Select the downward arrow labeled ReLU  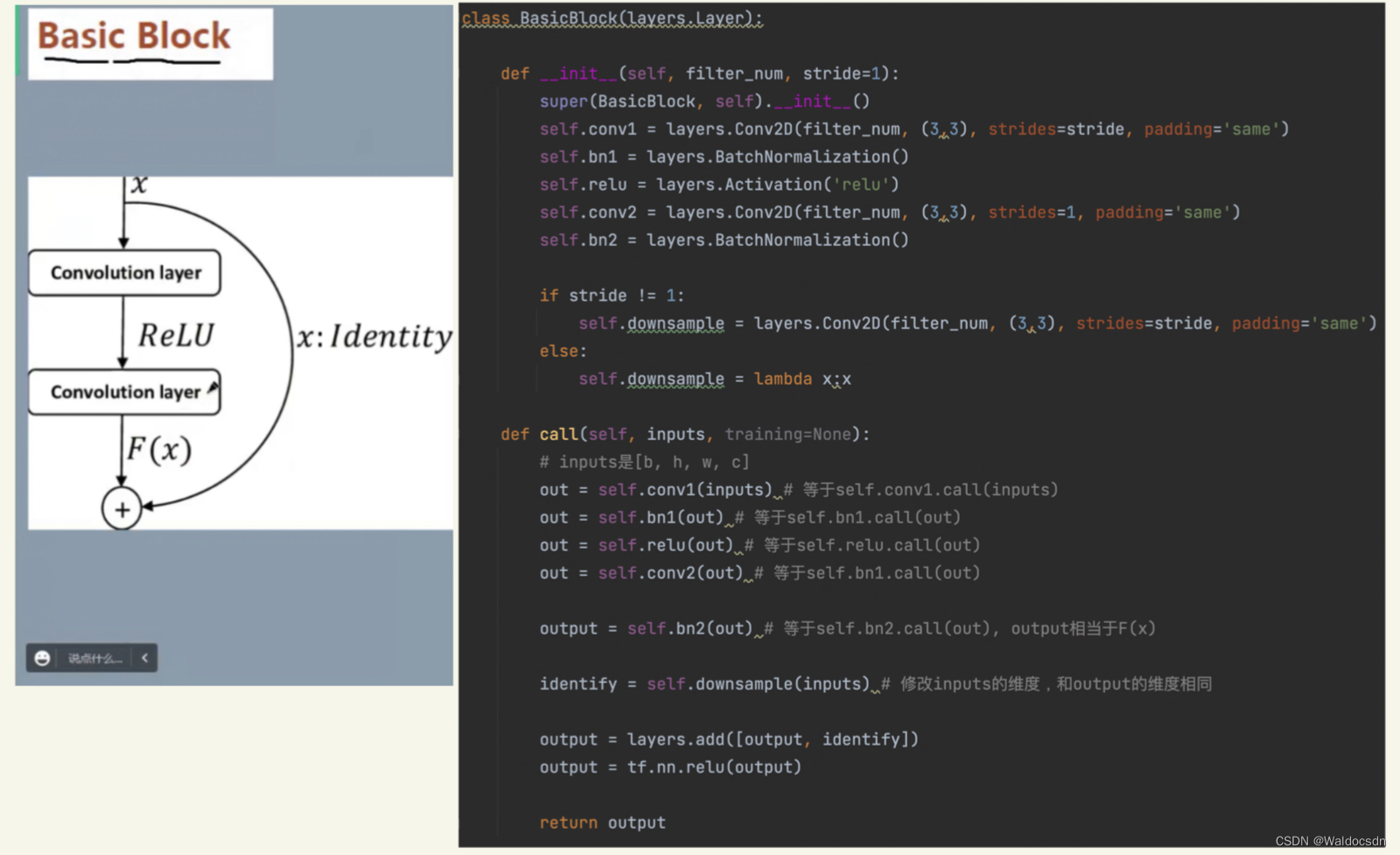122,333
